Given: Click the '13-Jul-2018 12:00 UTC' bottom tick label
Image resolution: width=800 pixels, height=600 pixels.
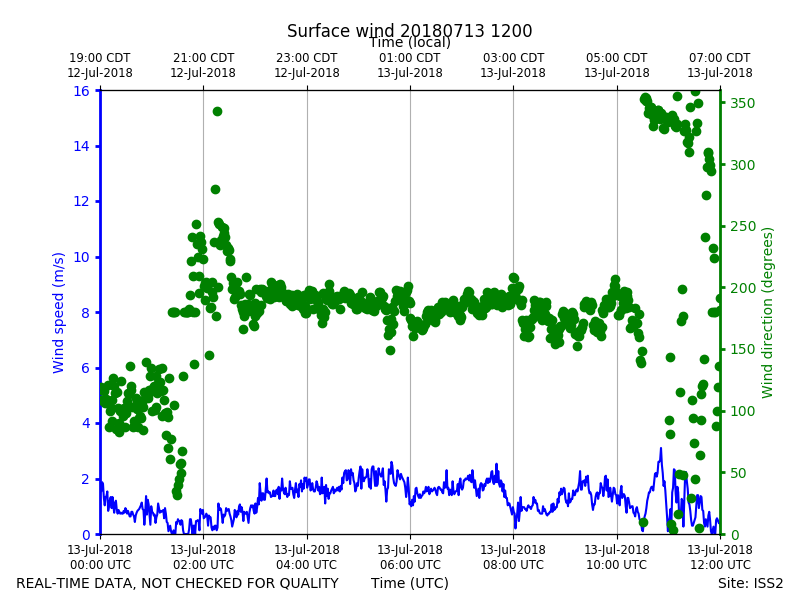Looking at the screenshot, I should tap(720, 557).
